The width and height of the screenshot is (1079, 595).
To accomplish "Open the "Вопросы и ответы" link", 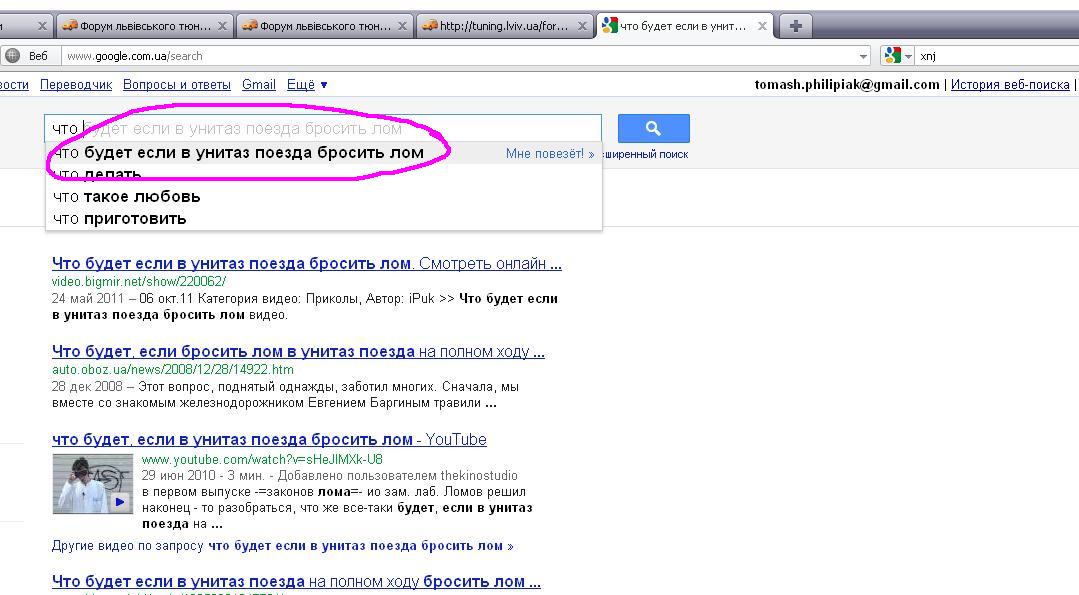I will (177, 85).
